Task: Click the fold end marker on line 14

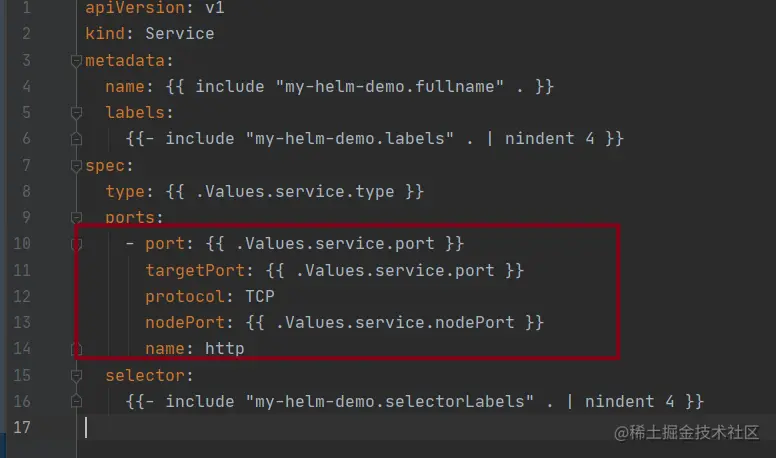Action: pos(77,349)
